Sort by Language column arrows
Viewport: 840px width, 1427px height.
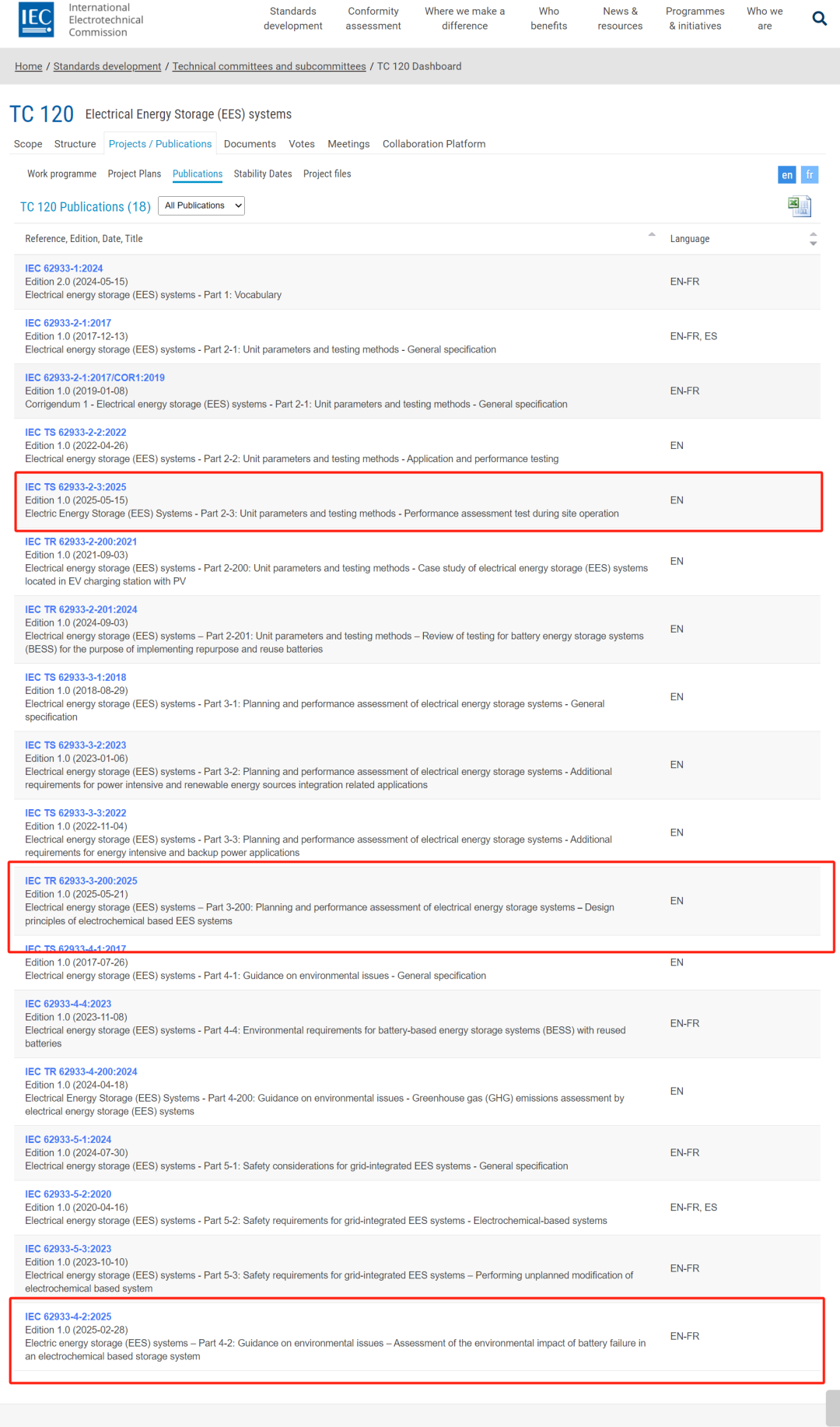click(813, 239)
